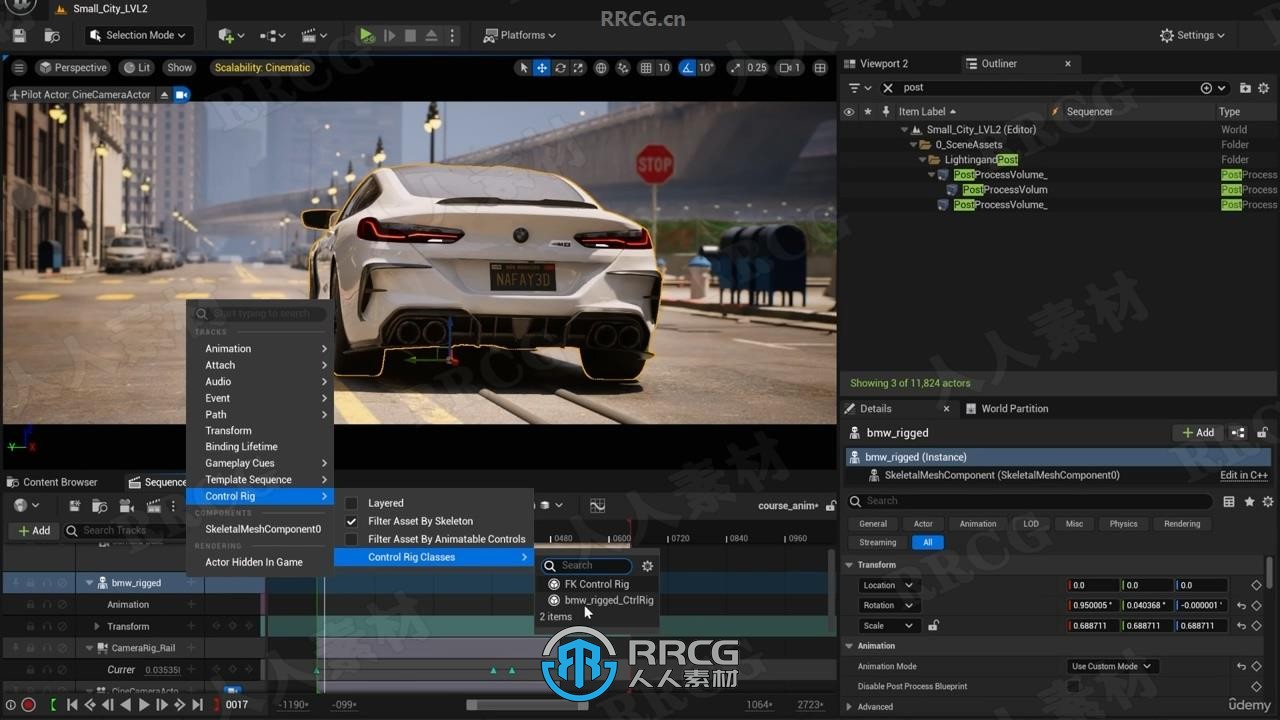Toggle favorites star filter in Details
This screenshot has height=720, width=1280.
(1249, 502)
